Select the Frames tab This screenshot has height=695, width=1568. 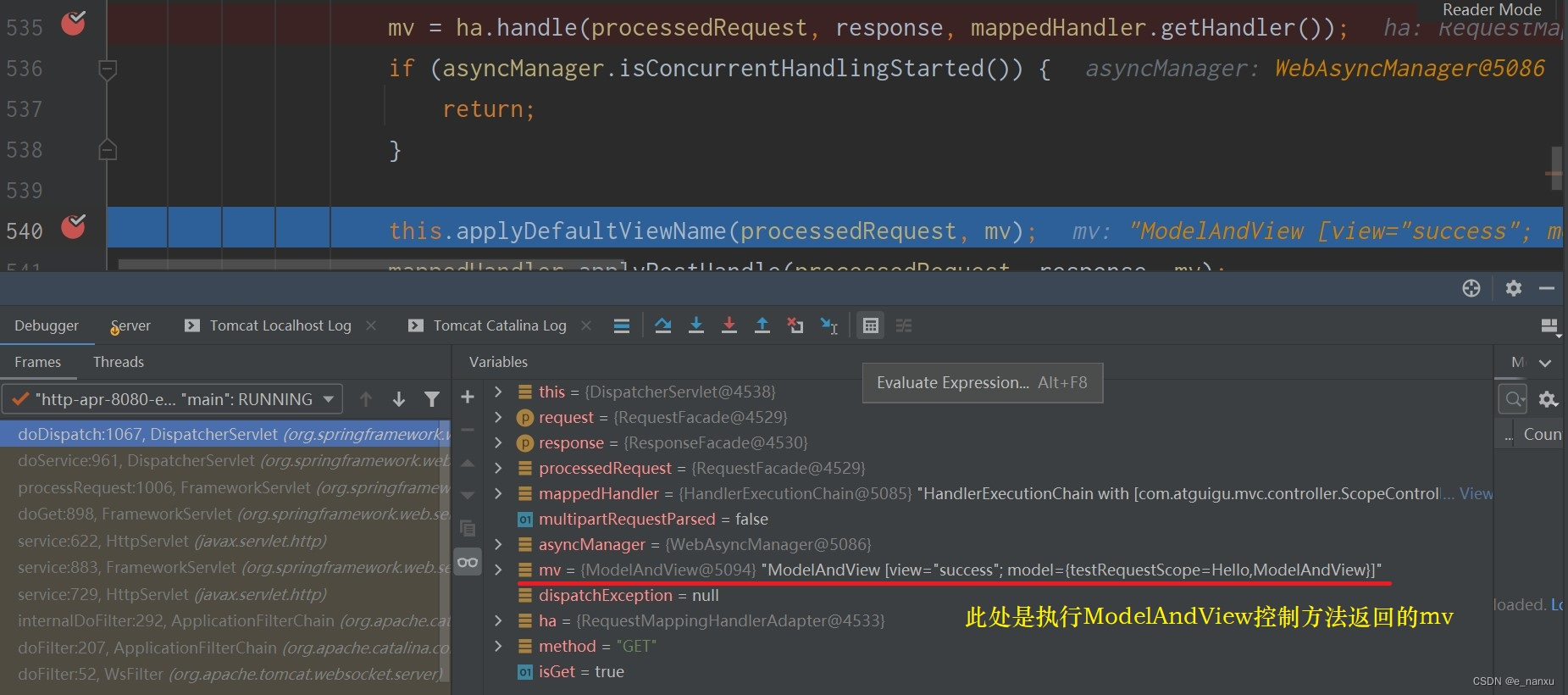tap(38, 362)
